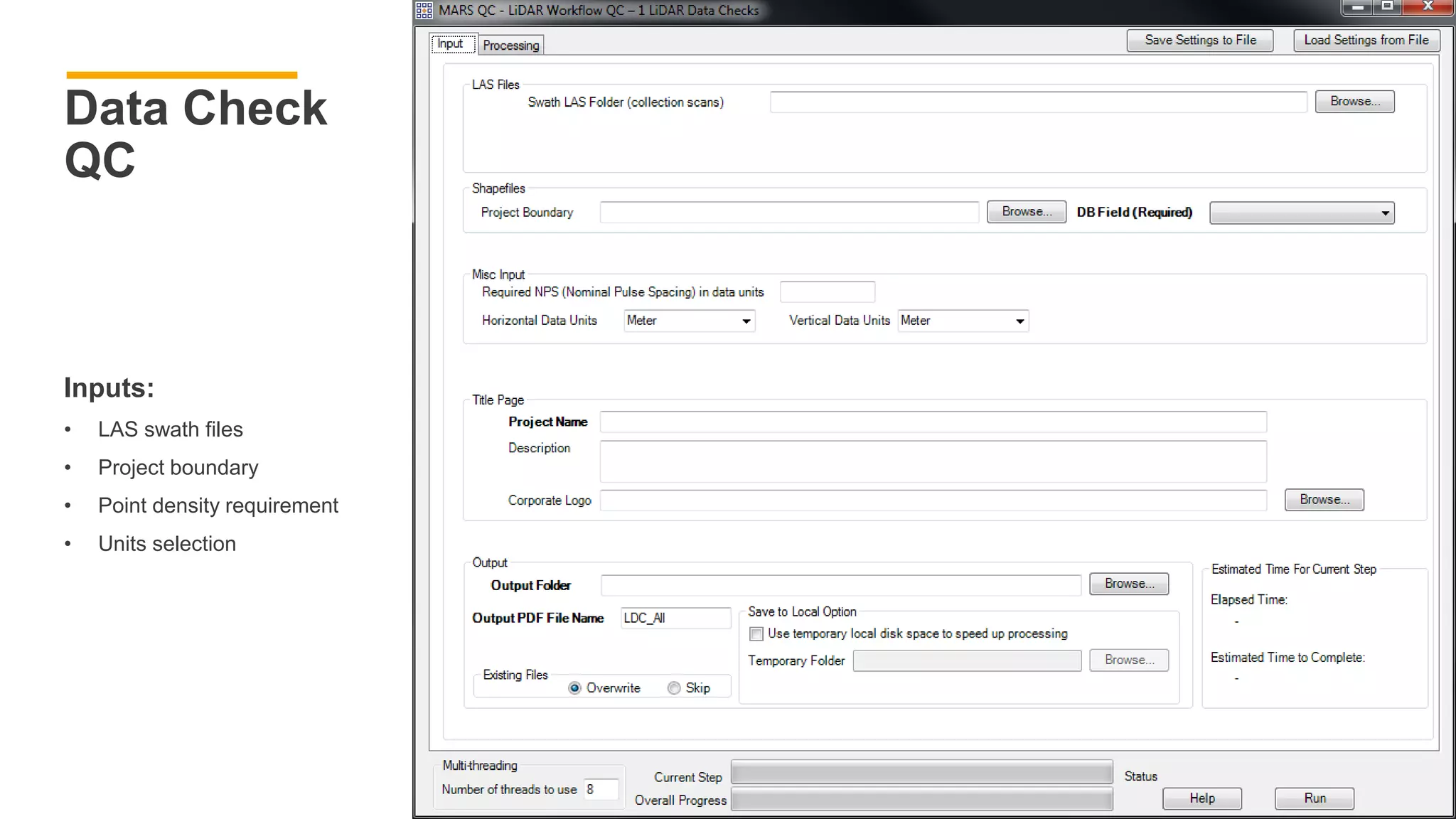
Task: Enable the temporary local disk space checkbox
Action: point(756,633)
